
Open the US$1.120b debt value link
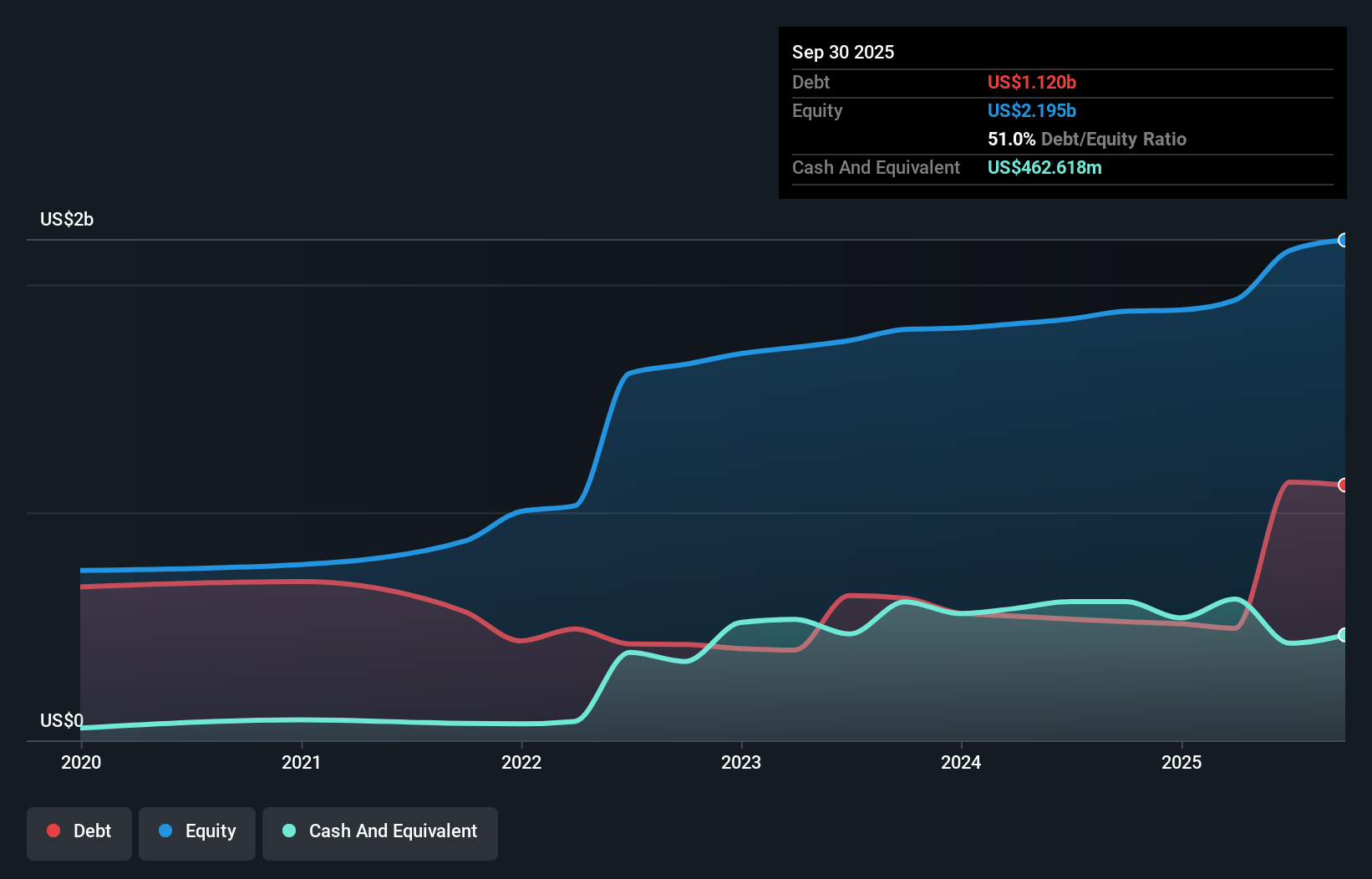pos(1032,83)
